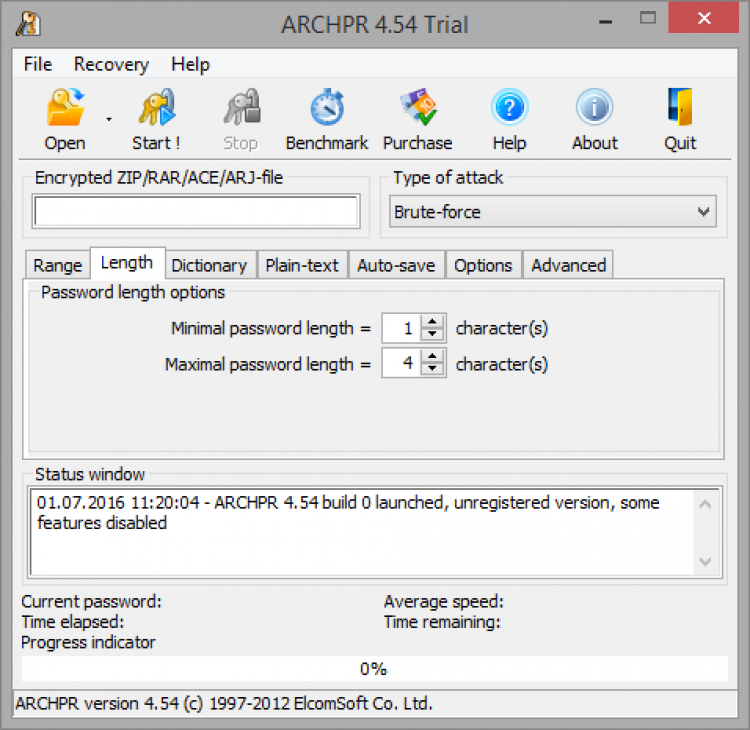Image resolution: width=750 pixels, height=730 pixels.
Task: Open the Help menu in the menu bar
Action: pyautogui.click(x=190, y=64)
